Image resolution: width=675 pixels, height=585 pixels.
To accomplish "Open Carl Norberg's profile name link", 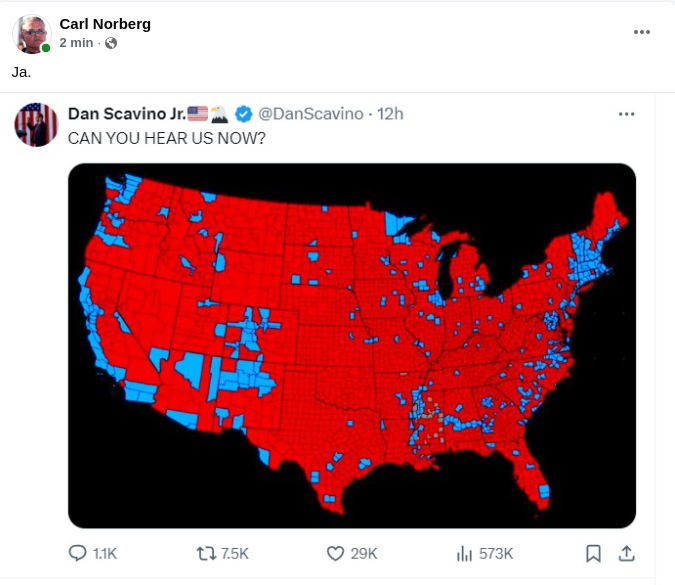I will (105, 24).
